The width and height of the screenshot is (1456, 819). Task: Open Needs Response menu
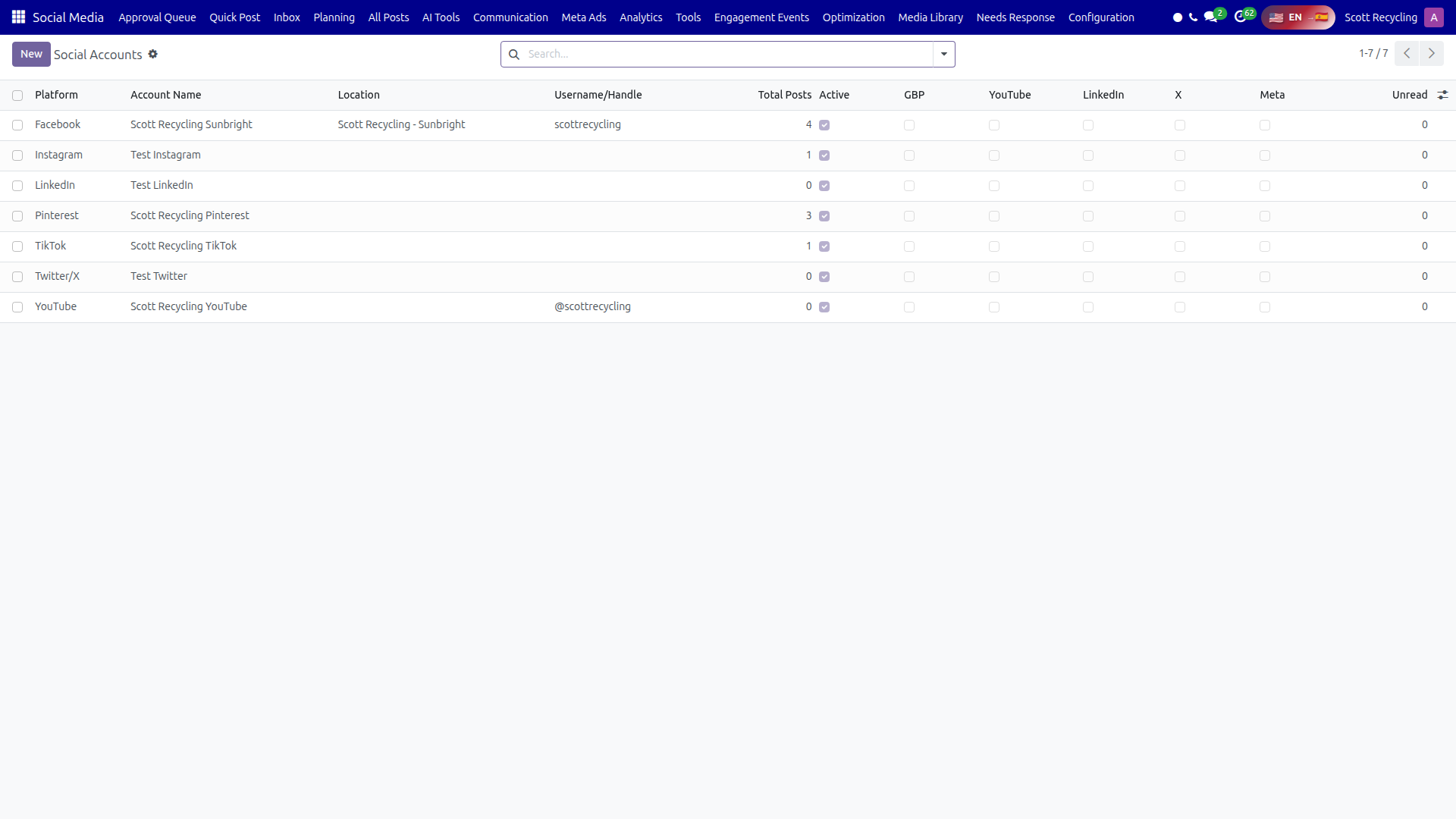pyautogui.click(x=1015, y=17)
